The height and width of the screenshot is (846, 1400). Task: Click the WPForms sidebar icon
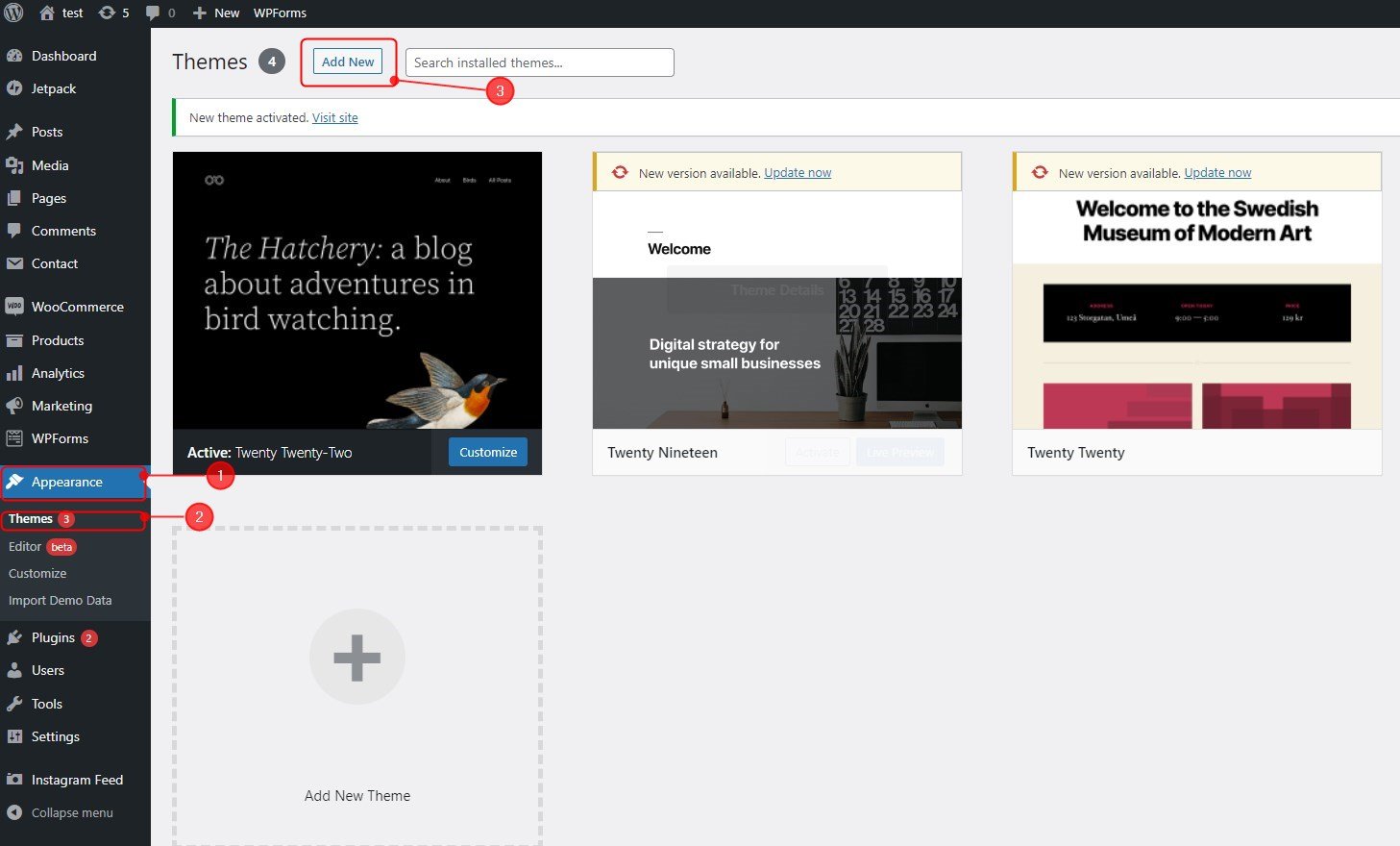14,438
